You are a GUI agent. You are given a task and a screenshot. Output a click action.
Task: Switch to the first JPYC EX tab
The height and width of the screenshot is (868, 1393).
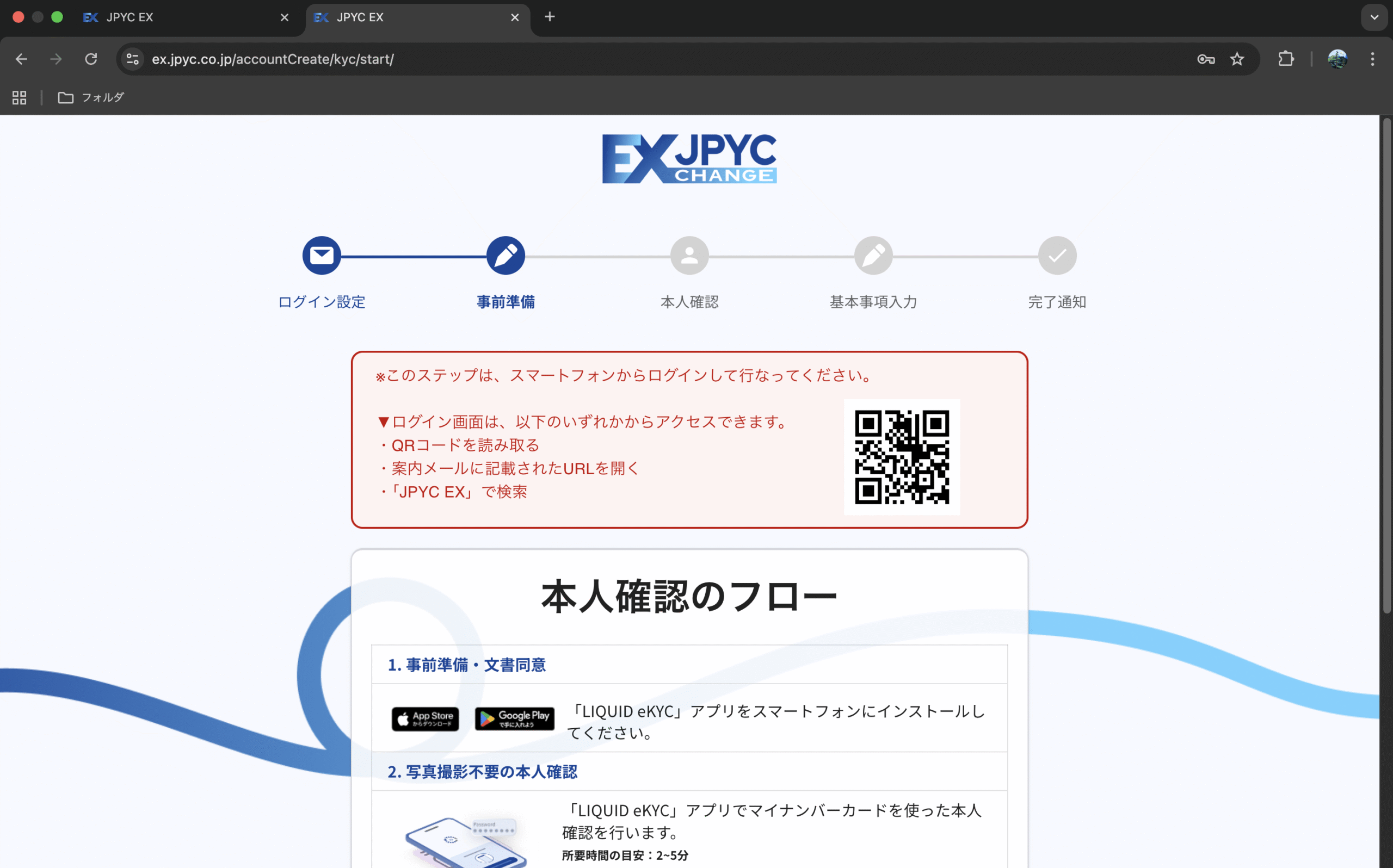[184, 17]
